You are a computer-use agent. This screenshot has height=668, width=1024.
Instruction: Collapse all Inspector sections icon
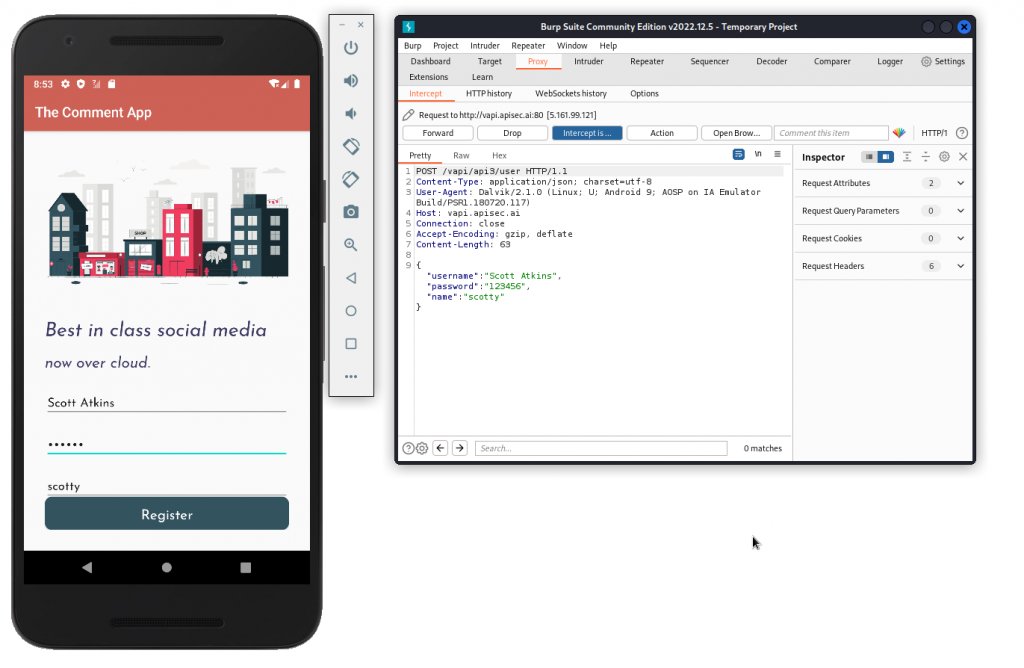925,157
